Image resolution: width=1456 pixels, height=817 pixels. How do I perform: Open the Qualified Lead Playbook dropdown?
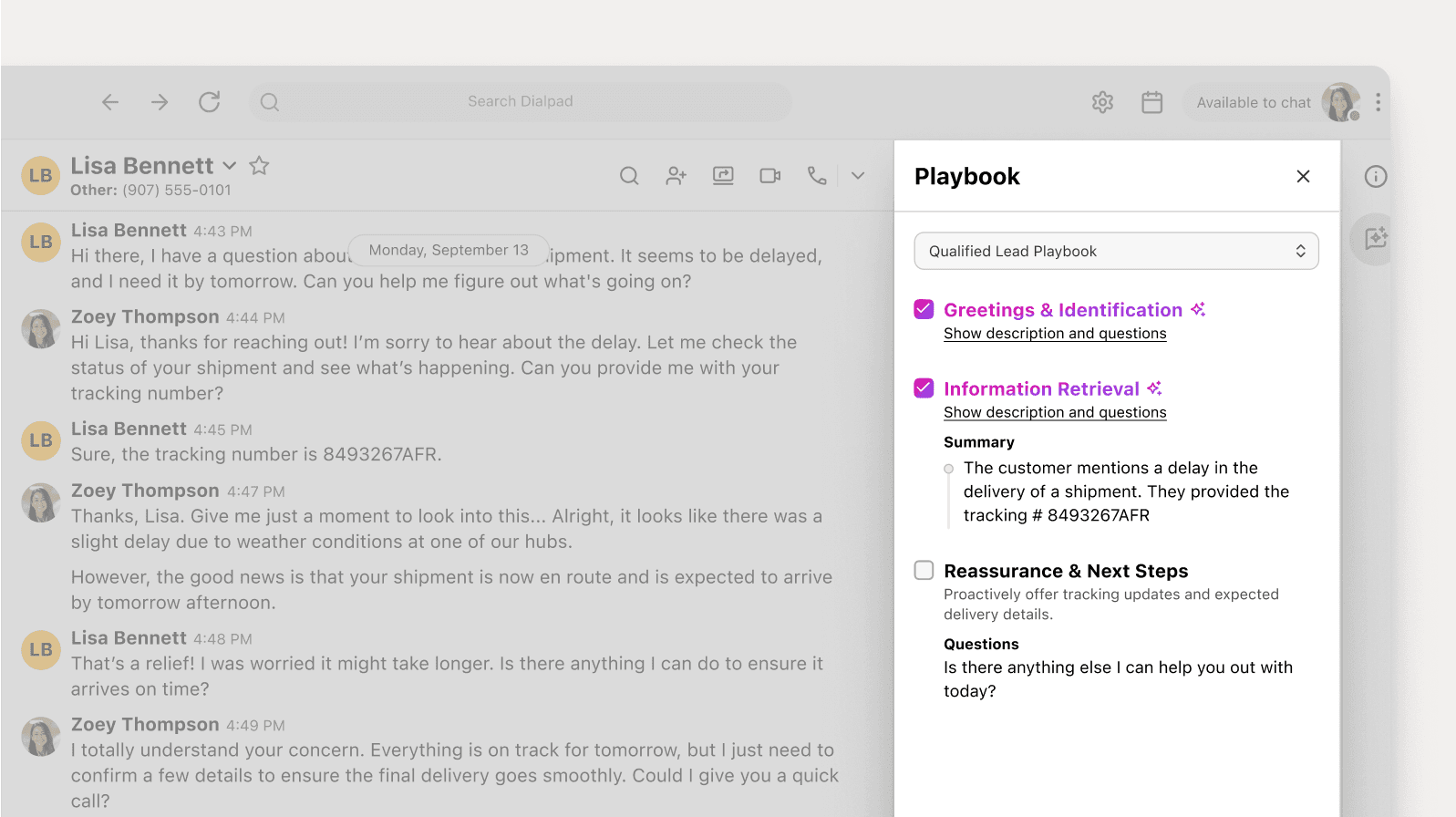(x=1116, y=251)
